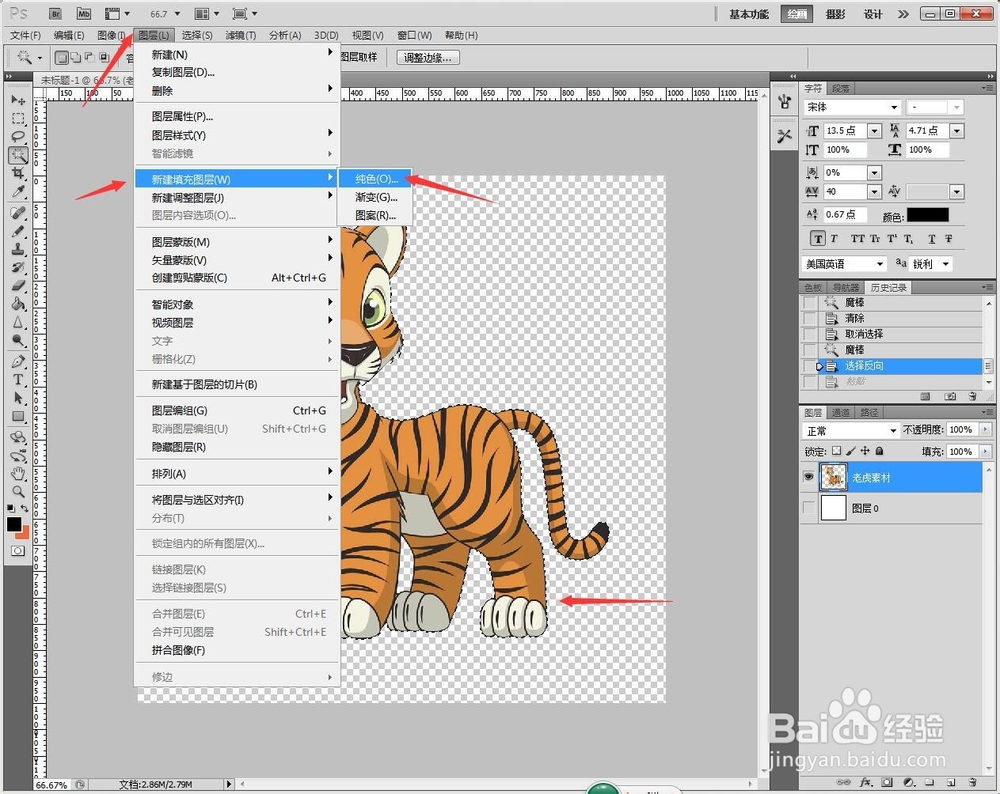Click the 调整边缘... button

click(x=428, y=57)
